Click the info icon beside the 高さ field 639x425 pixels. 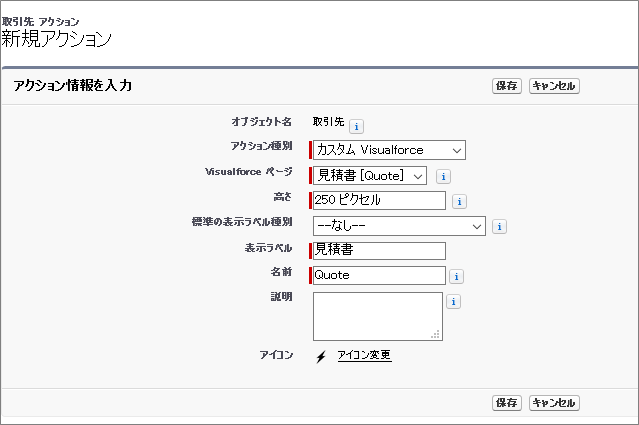click(x=459, y=201)
